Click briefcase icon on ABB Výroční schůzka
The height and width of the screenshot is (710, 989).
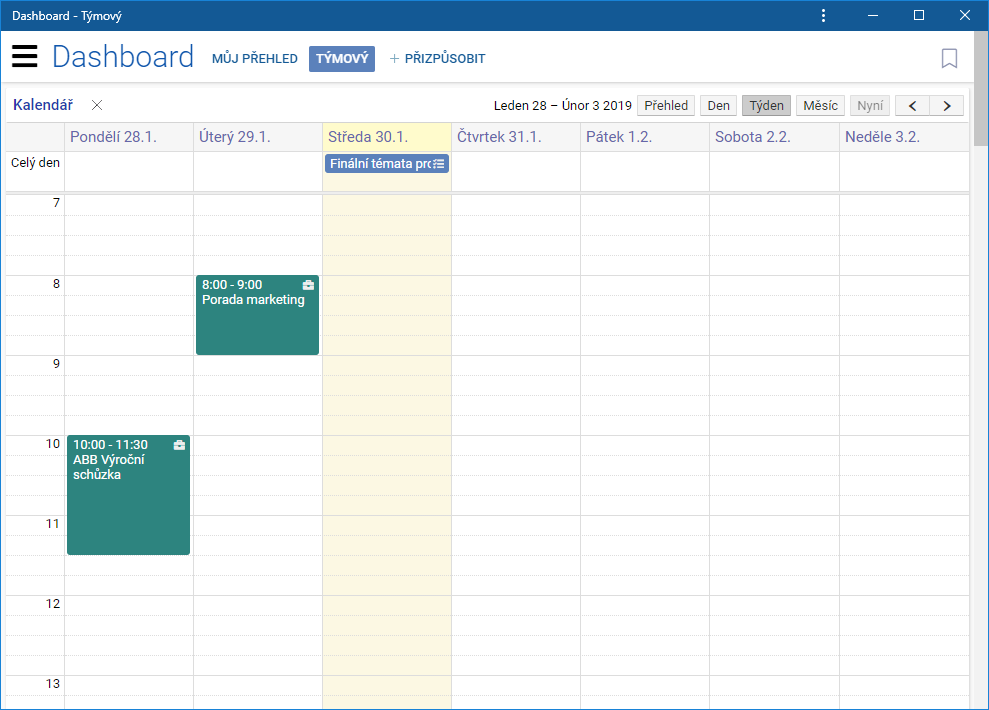[179, 445]
